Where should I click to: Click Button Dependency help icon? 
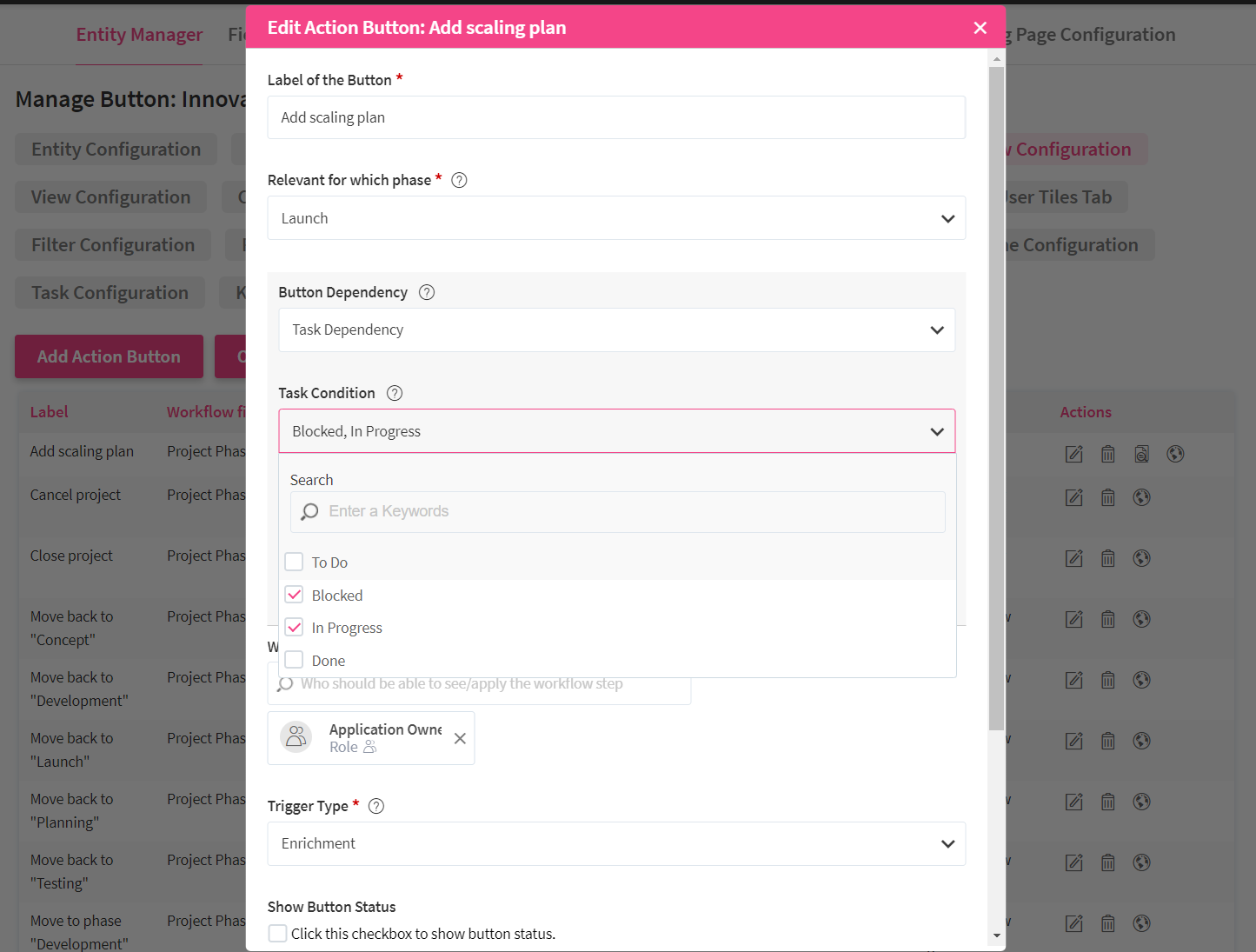427,292
